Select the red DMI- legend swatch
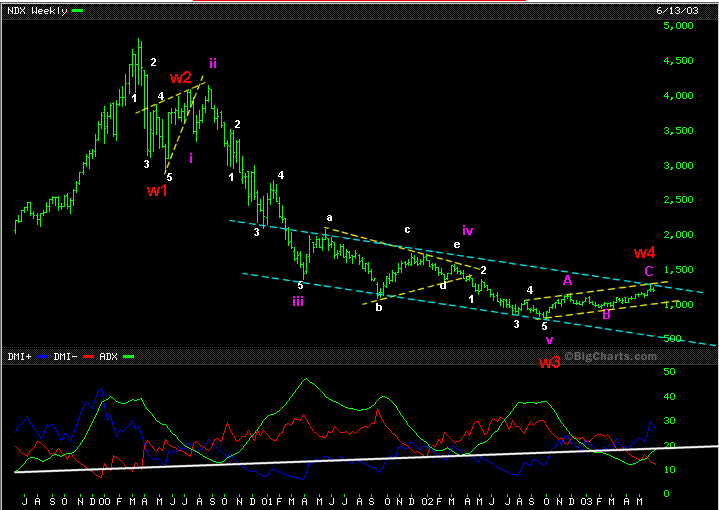 88,356
